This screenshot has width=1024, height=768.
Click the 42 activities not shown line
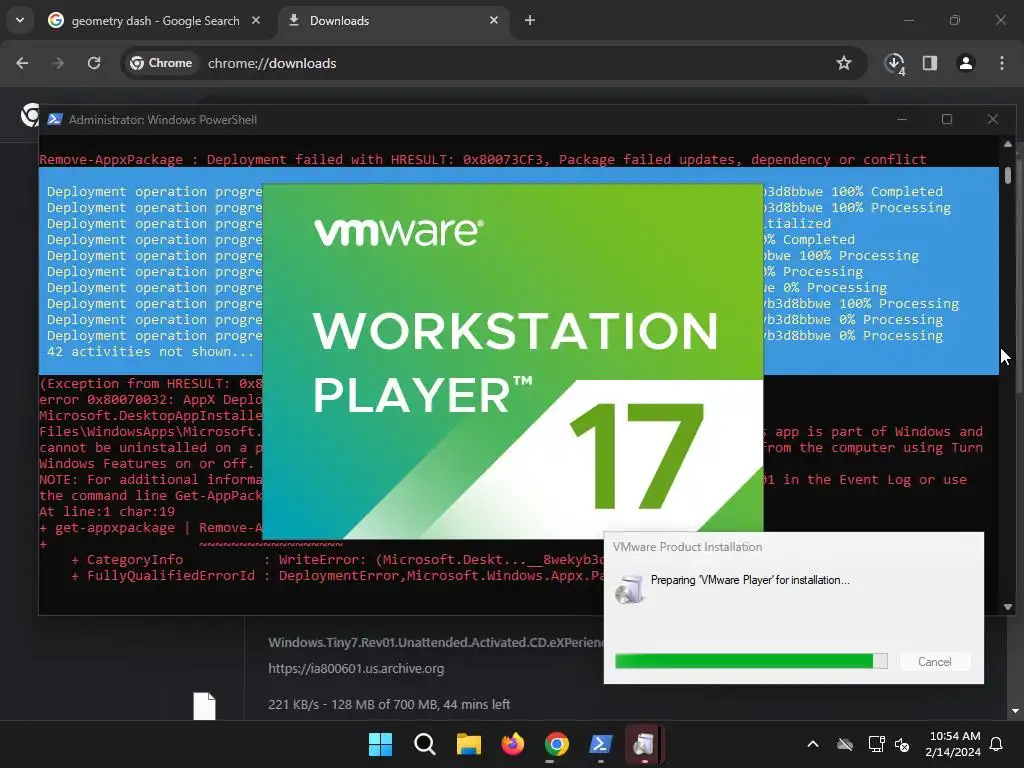pyautogui.click(x=150, y=351)
